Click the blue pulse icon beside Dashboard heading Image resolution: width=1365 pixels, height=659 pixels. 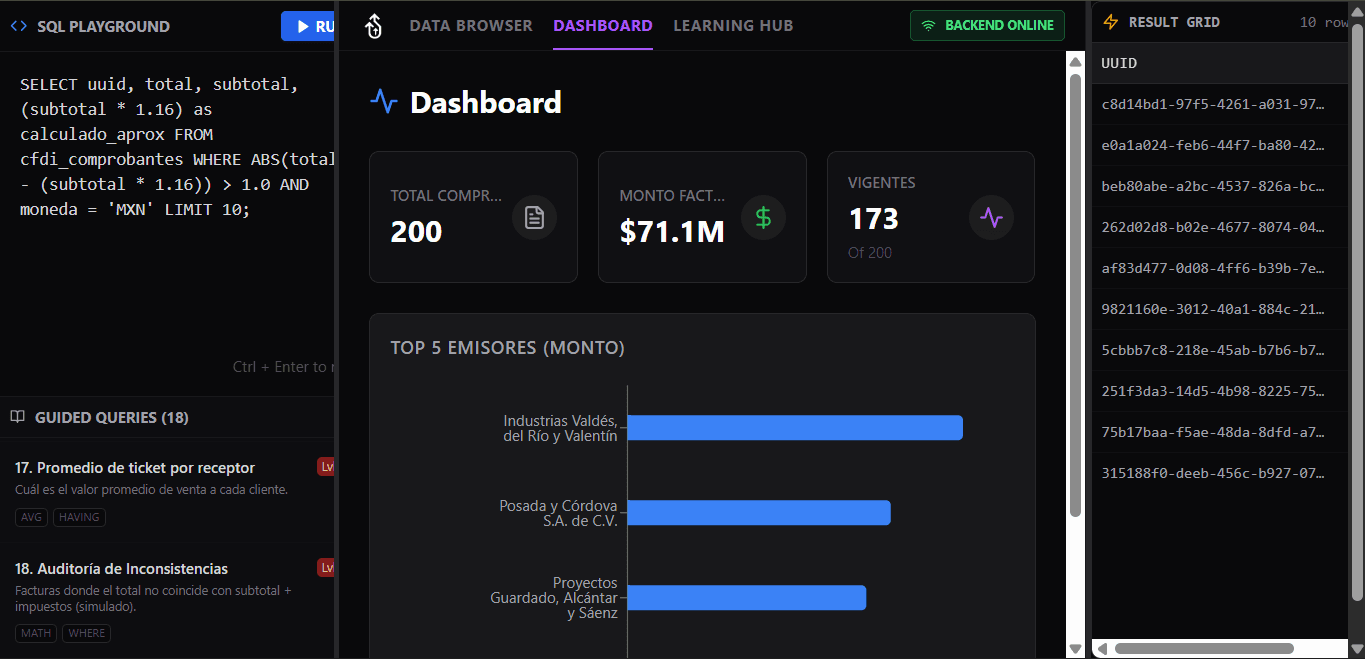click(x=384, y=102)
